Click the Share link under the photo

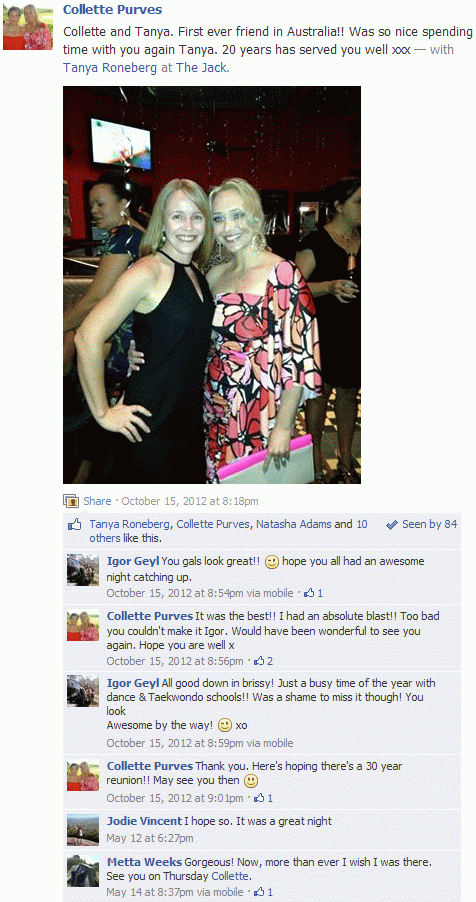tap(97, 501)
